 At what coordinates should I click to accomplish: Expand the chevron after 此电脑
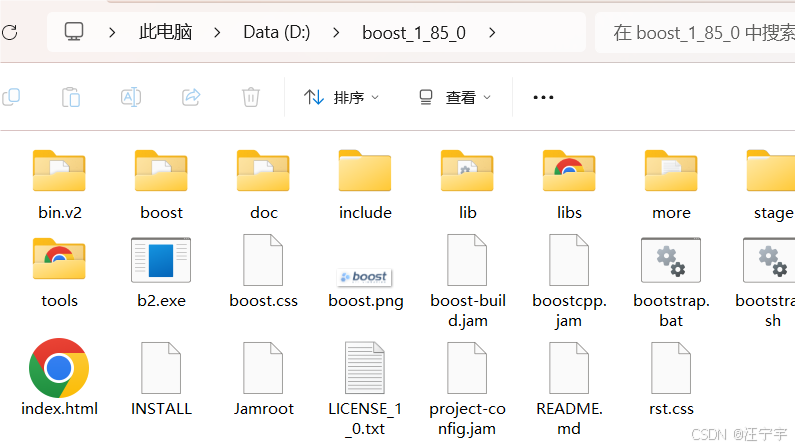tap(217, 32)
